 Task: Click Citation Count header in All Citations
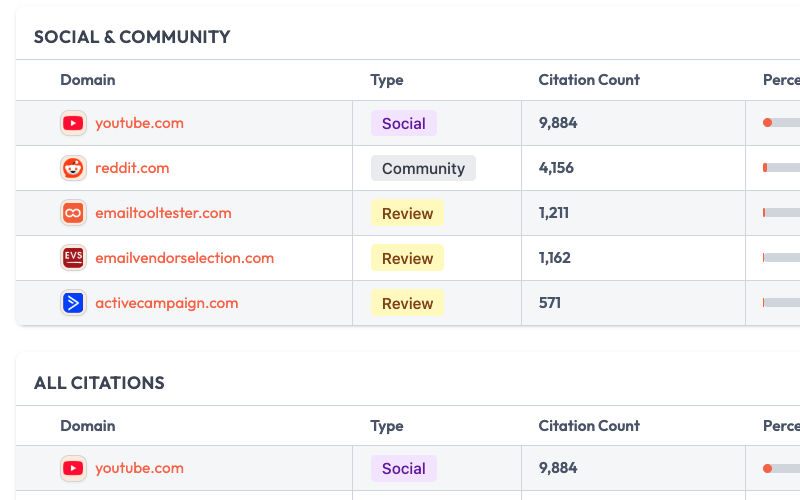tap(589, 426)
